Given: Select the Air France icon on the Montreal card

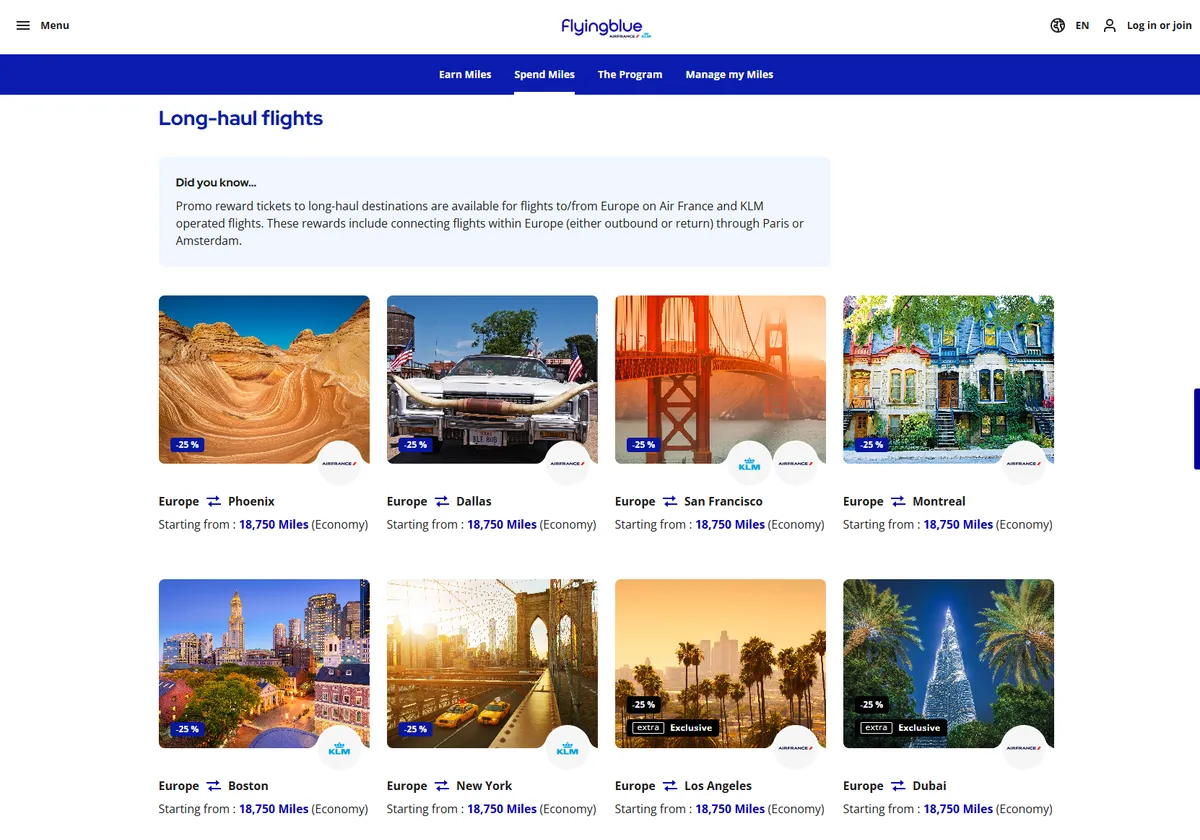Looking at the screenshot, I should tap(1024, 462).
